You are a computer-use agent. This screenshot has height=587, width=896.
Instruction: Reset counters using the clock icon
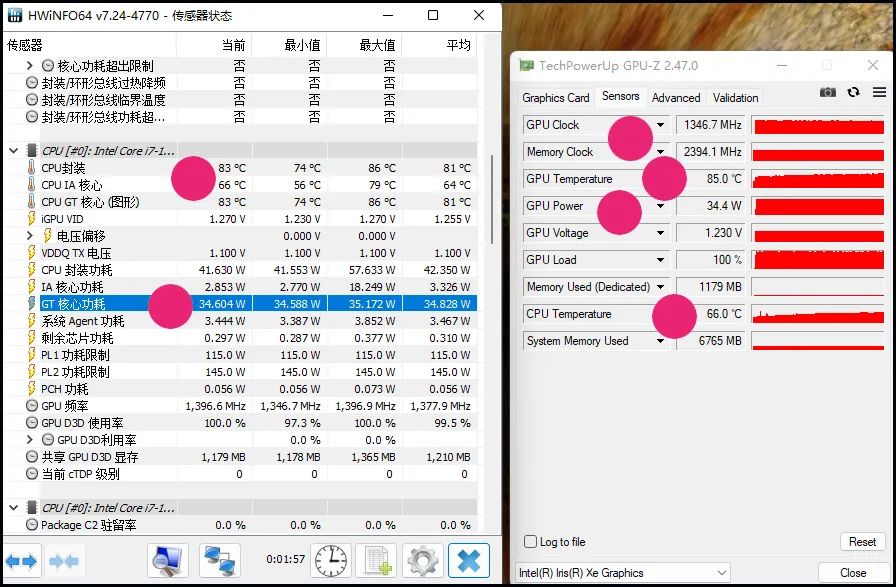point(330,561)
